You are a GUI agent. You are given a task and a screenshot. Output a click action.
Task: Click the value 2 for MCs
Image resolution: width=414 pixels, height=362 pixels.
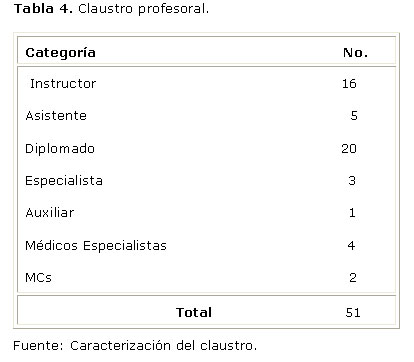click(x=353, y=278)
